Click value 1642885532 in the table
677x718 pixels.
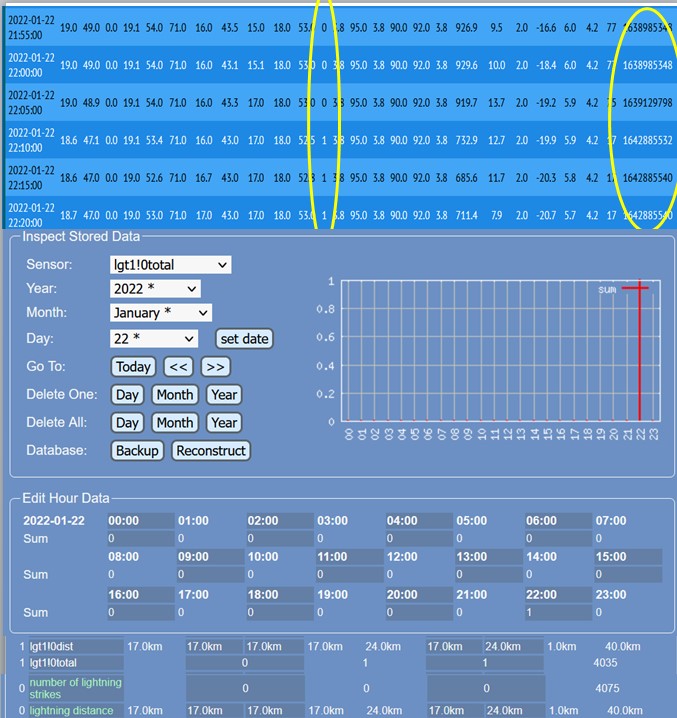(647, 140)
